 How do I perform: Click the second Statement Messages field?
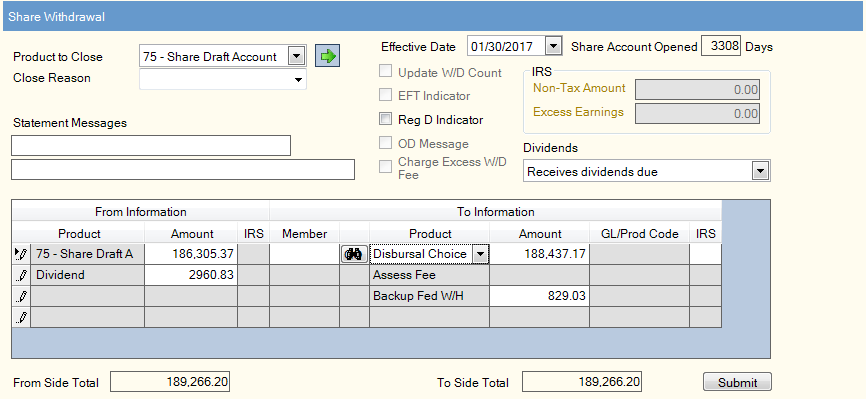coord(183,170)
